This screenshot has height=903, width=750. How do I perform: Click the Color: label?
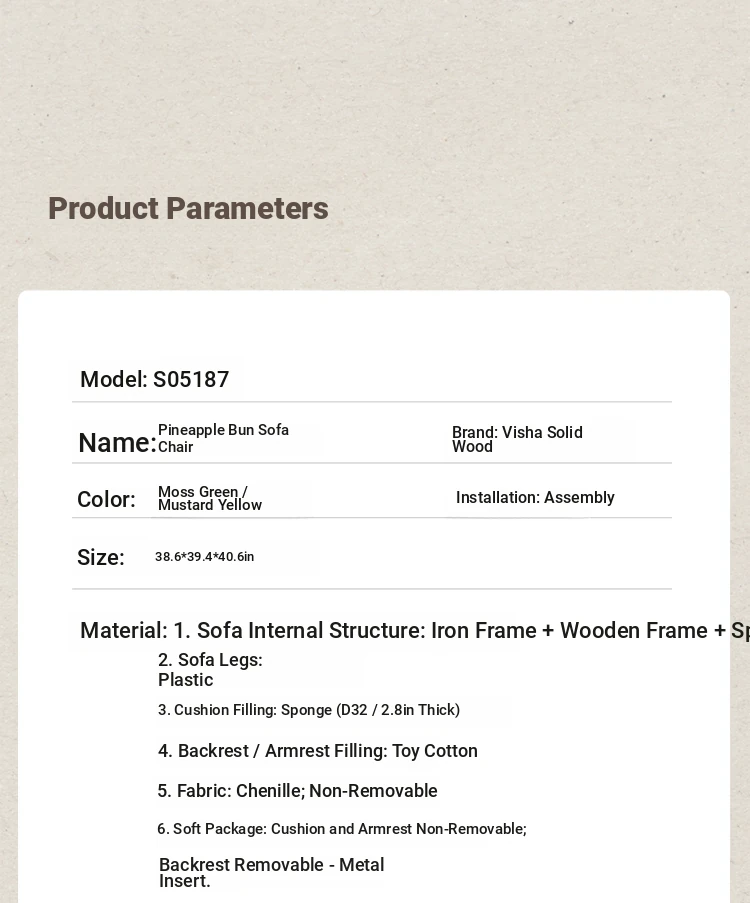click(107, 499)
